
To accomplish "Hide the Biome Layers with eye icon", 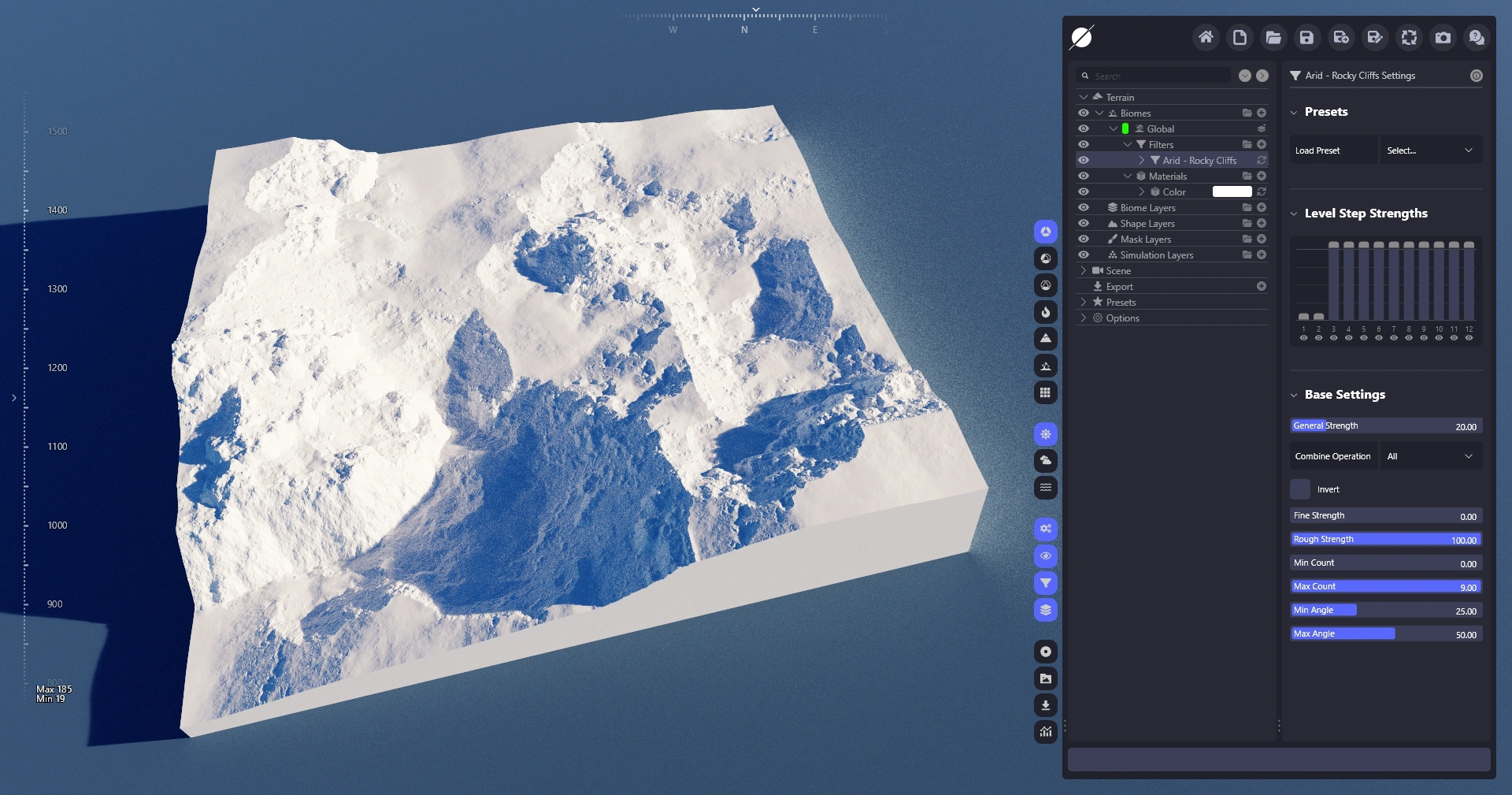I will [x=1084, y=208].
